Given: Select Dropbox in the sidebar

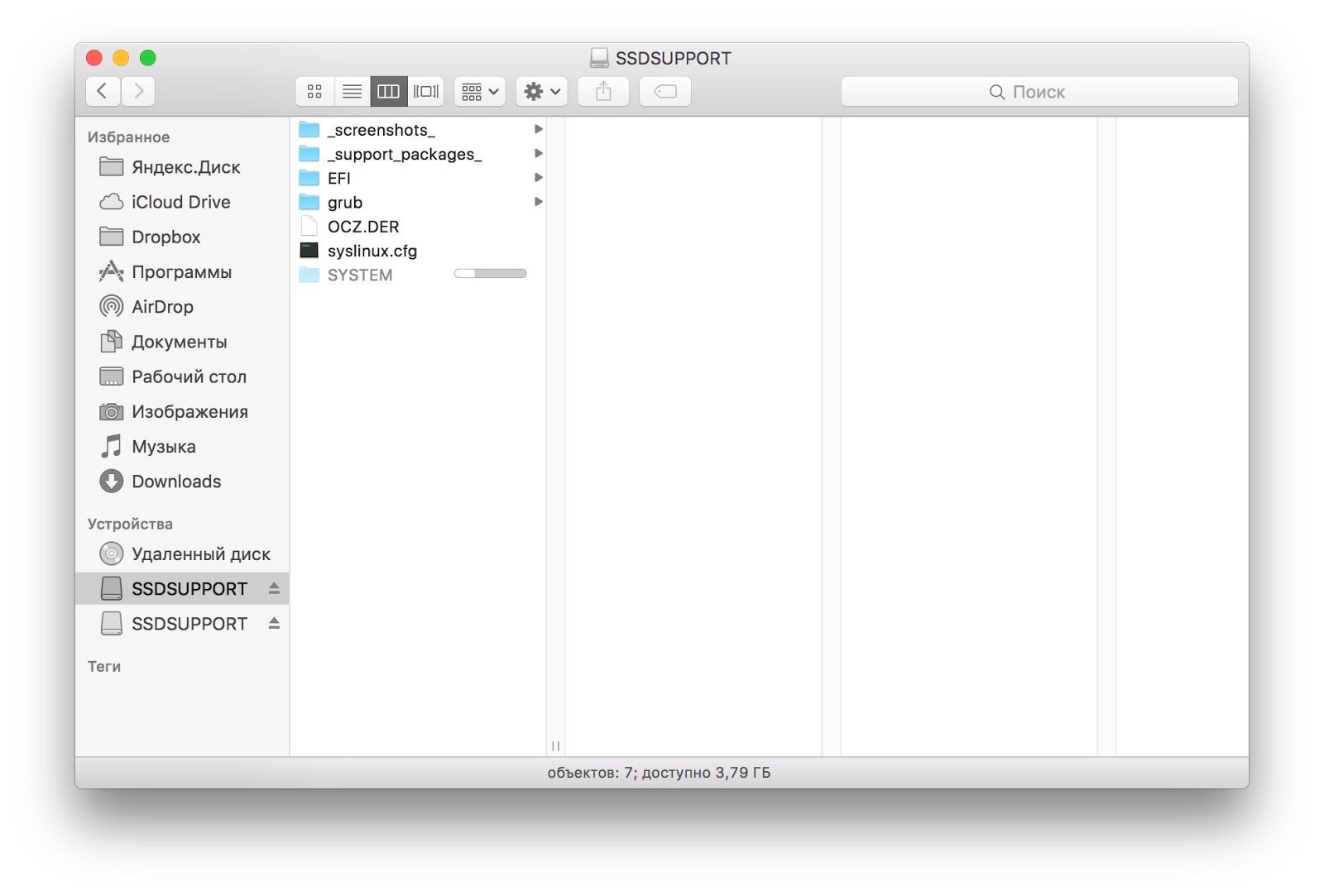Looking at the screenshot, I should 182,237.
